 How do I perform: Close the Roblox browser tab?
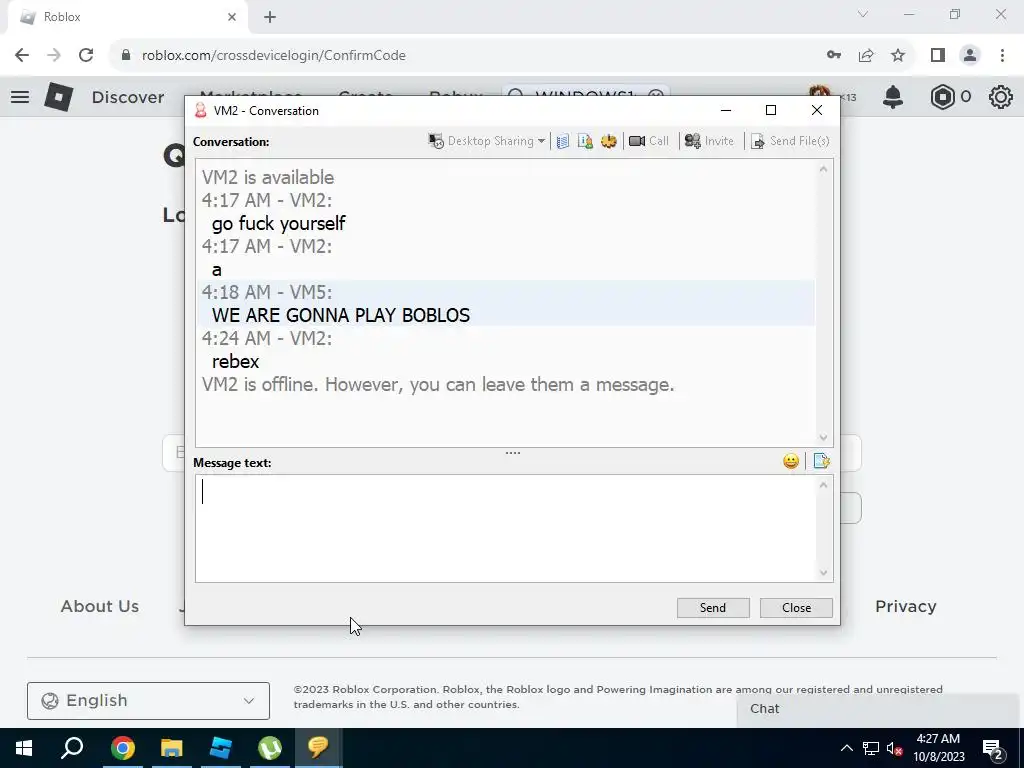pos(232,17)
